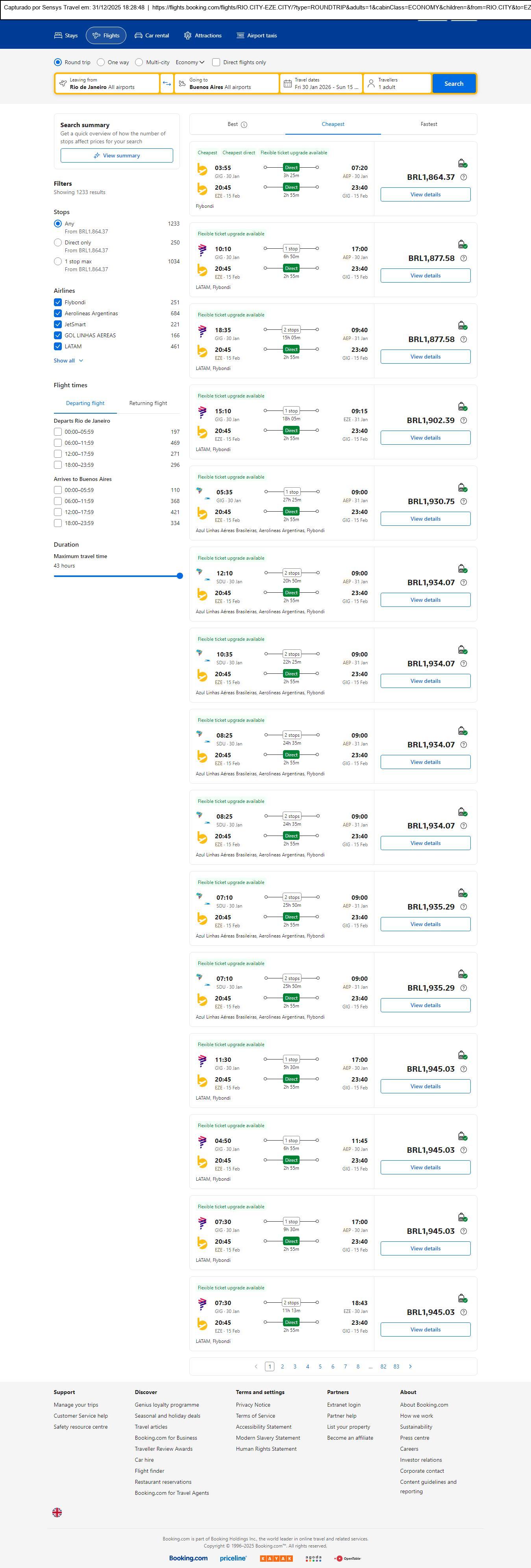This screenshot has width=531, height=1568.
Task: Click the maximum travel time slider handle
Action: (x=179, y=576)
